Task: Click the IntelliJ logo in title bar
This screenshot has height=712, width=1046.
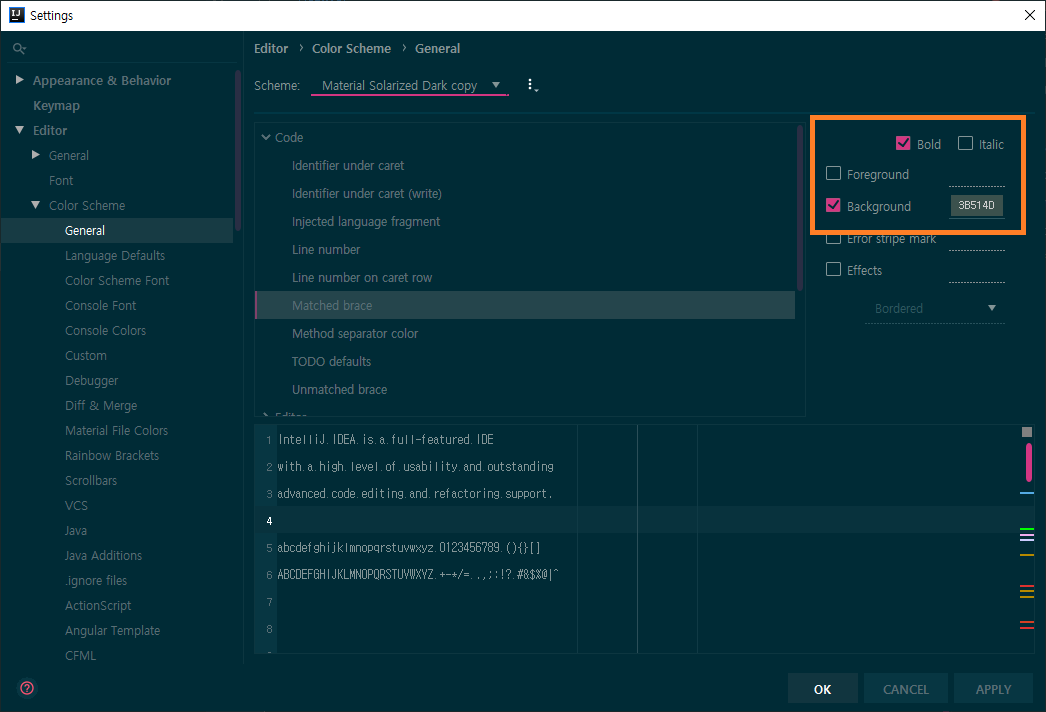Action: point(17,15)
